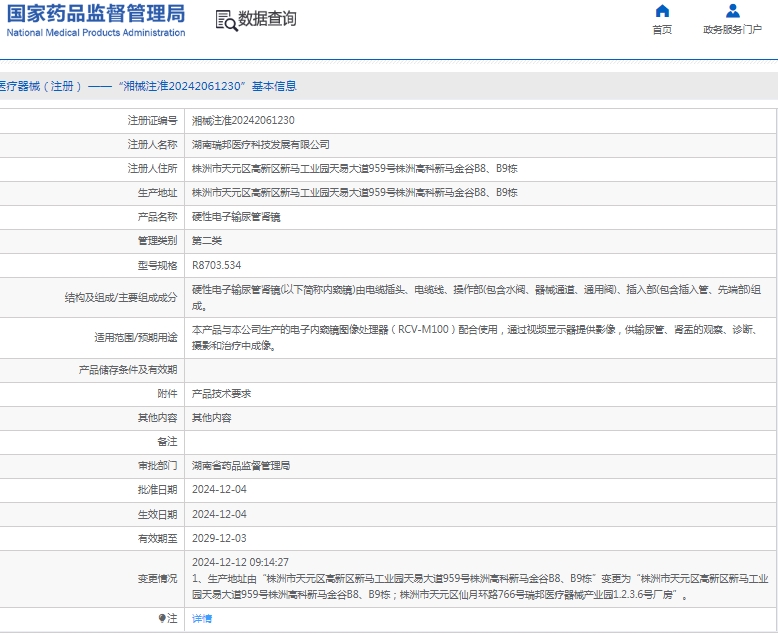Select approval date 2024-12-04 in 批准日期 row

tap(219, 490)
